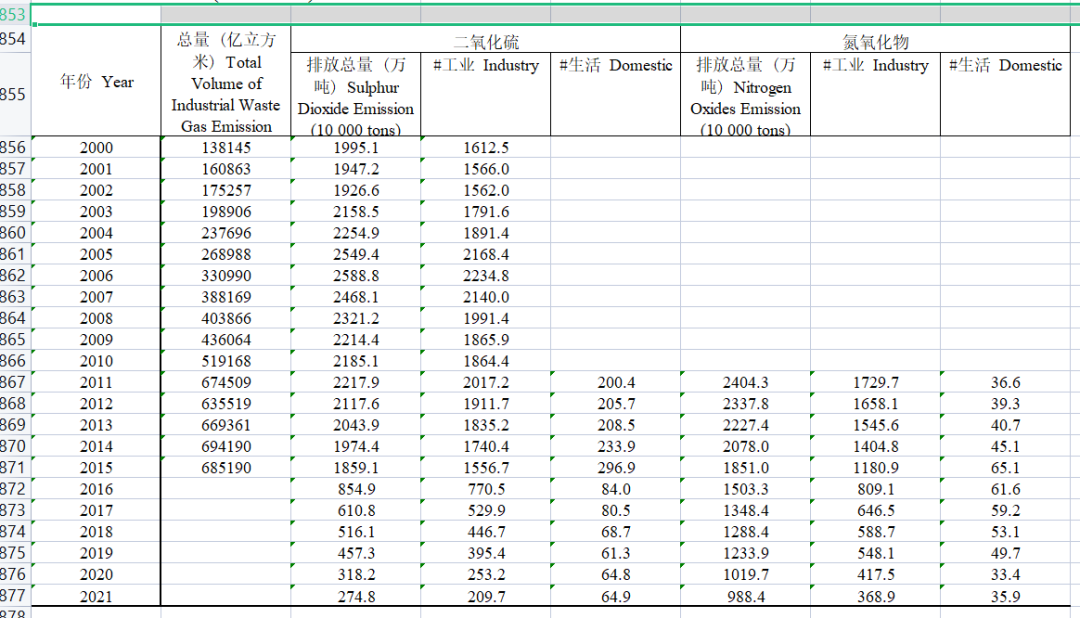Select the cell containing 519168
This screenshot has width=1080, height=618.
tap(226, 361)
